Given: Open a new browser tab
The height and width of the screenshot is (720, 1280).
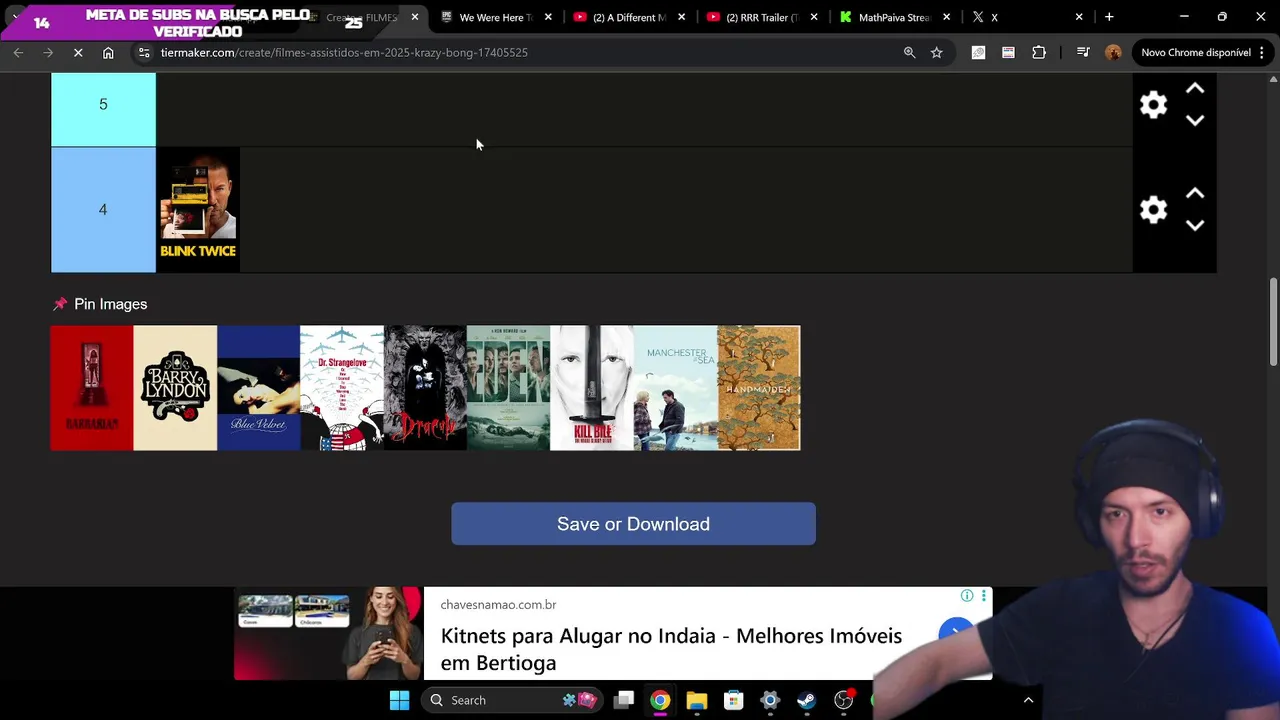Looking at the screenshot, I should pyautogui.click(x=1109, y=17).
